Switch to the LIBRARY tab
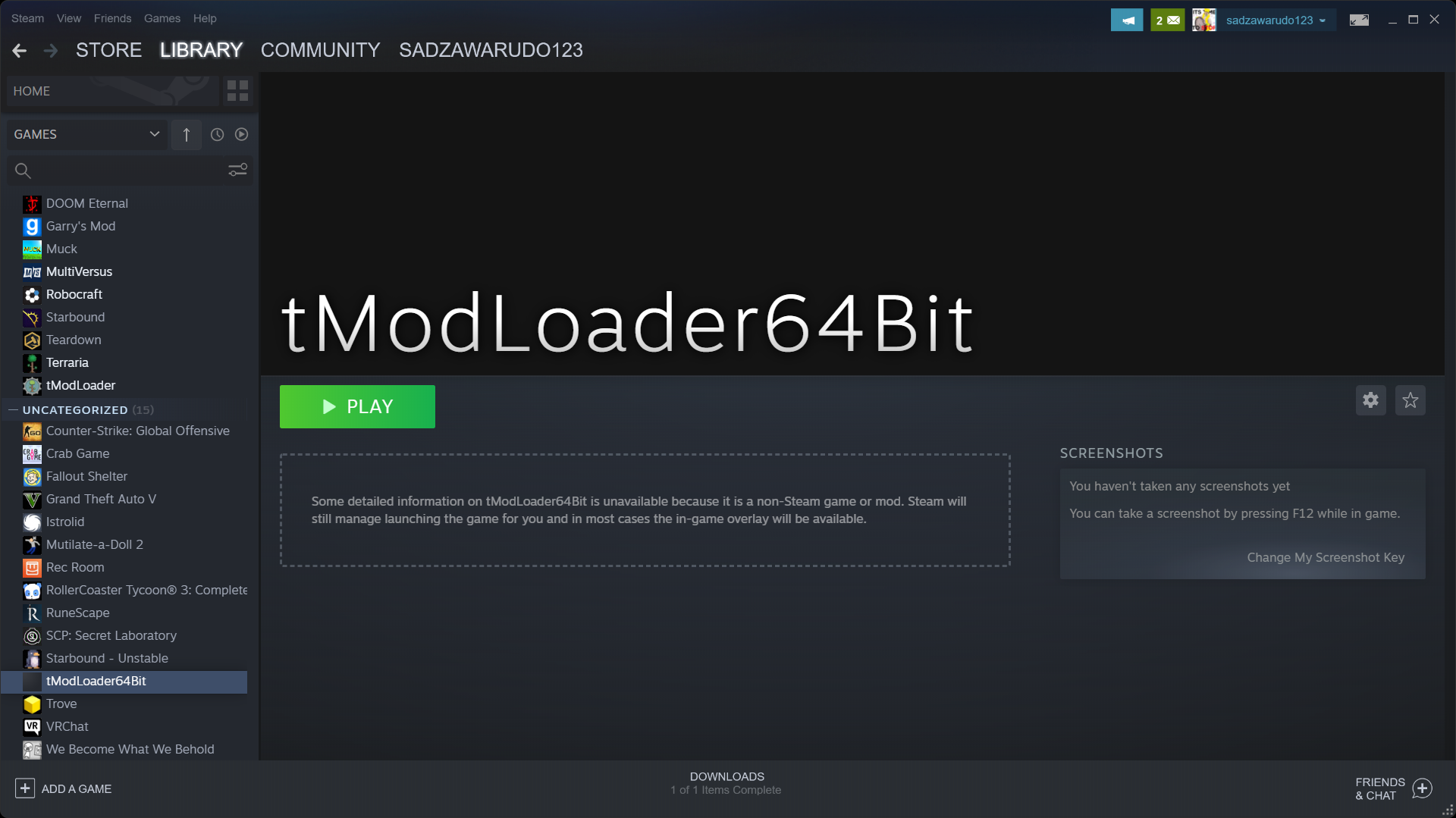Screen dimensions: 1456x818 201,50
